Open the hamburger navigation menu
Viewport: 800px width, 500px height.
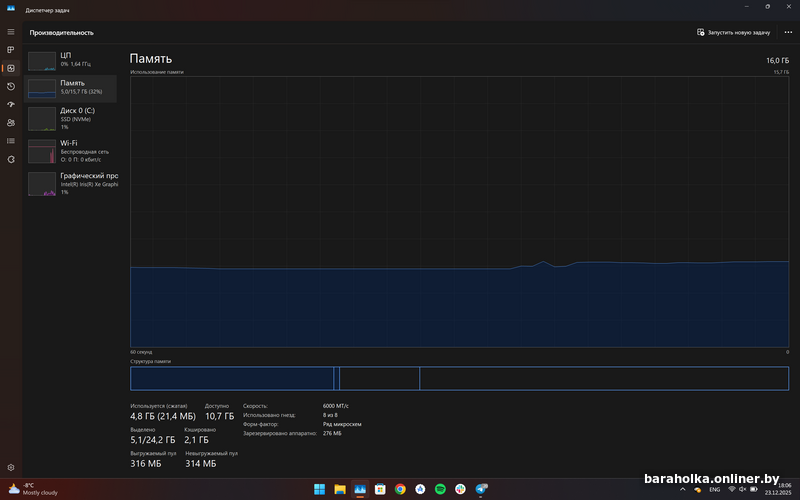(11, 32)
